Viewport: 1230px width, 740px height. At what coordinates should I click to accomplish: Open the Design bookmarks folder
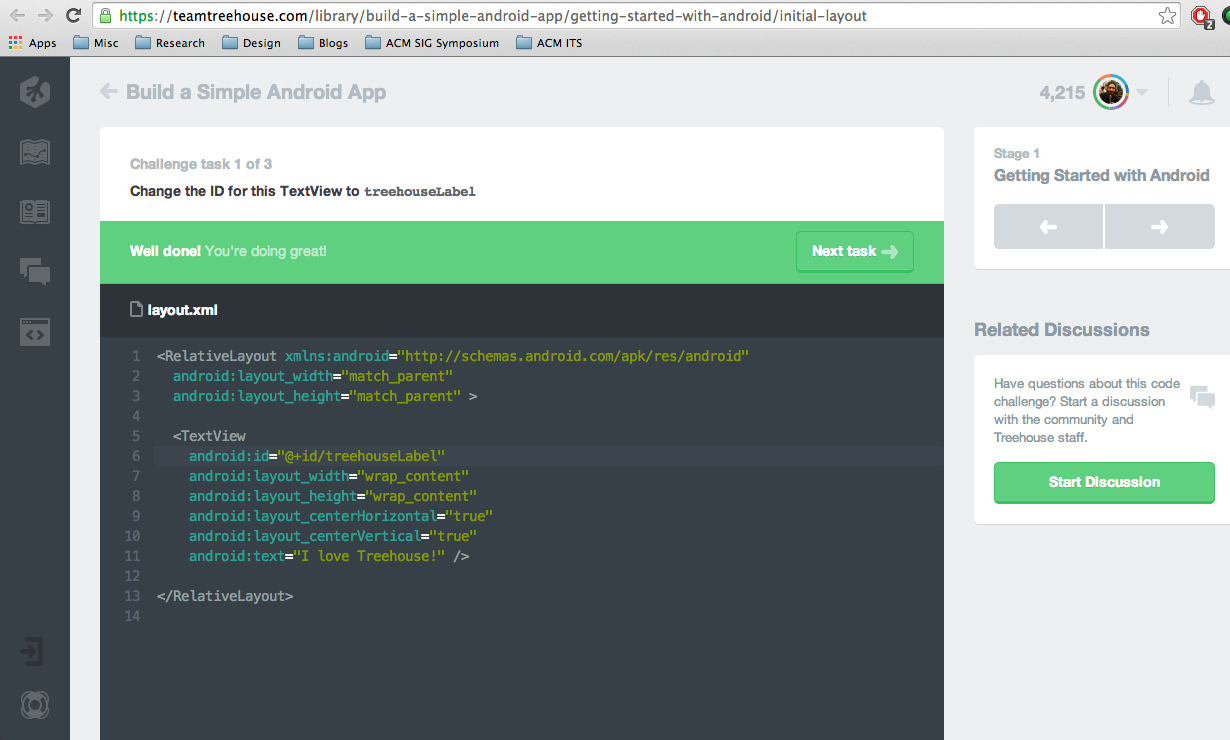(x=251, y=43)
